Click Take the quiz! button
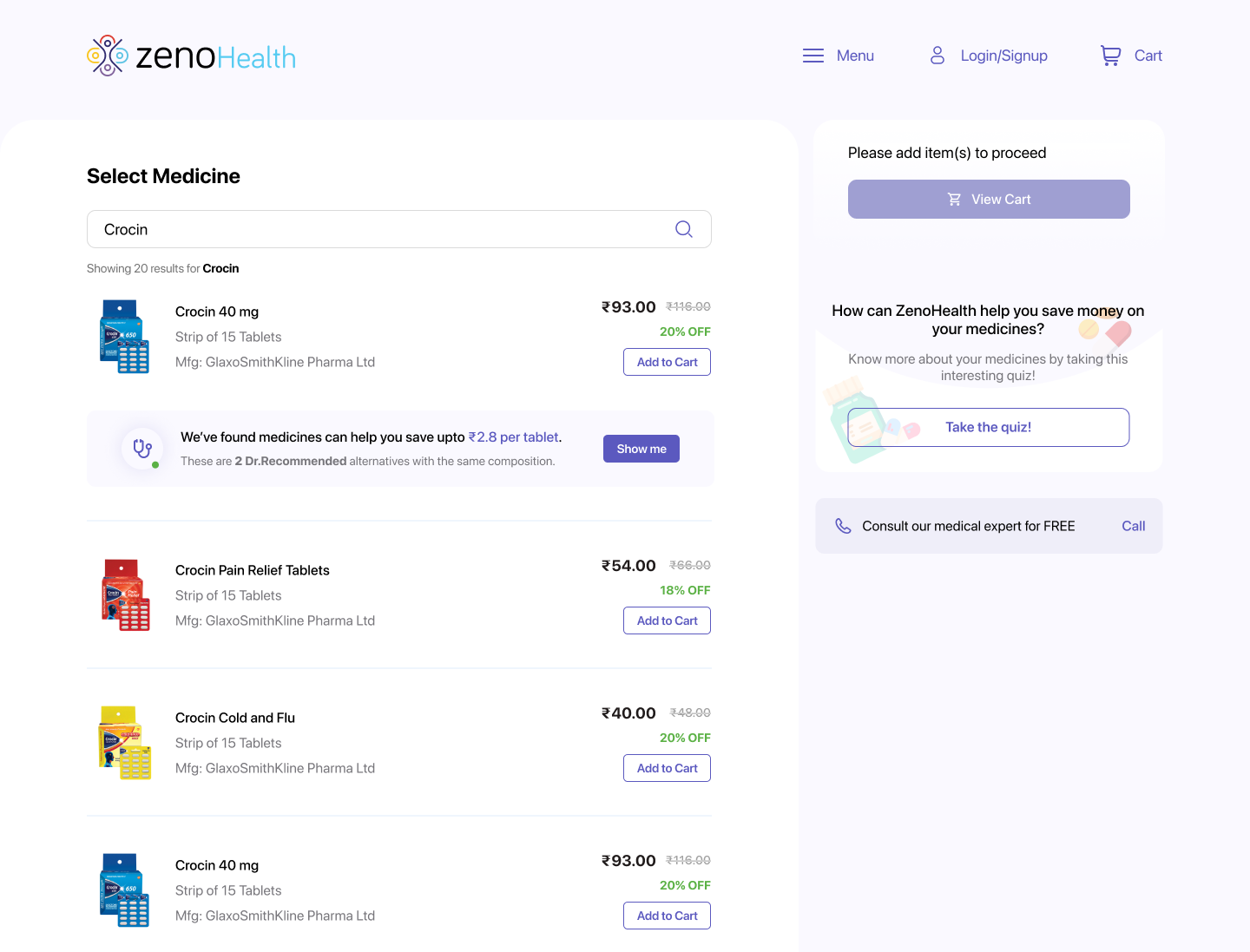The width and height of the screenshot is (1250, 952). click(x=989, y=427)
